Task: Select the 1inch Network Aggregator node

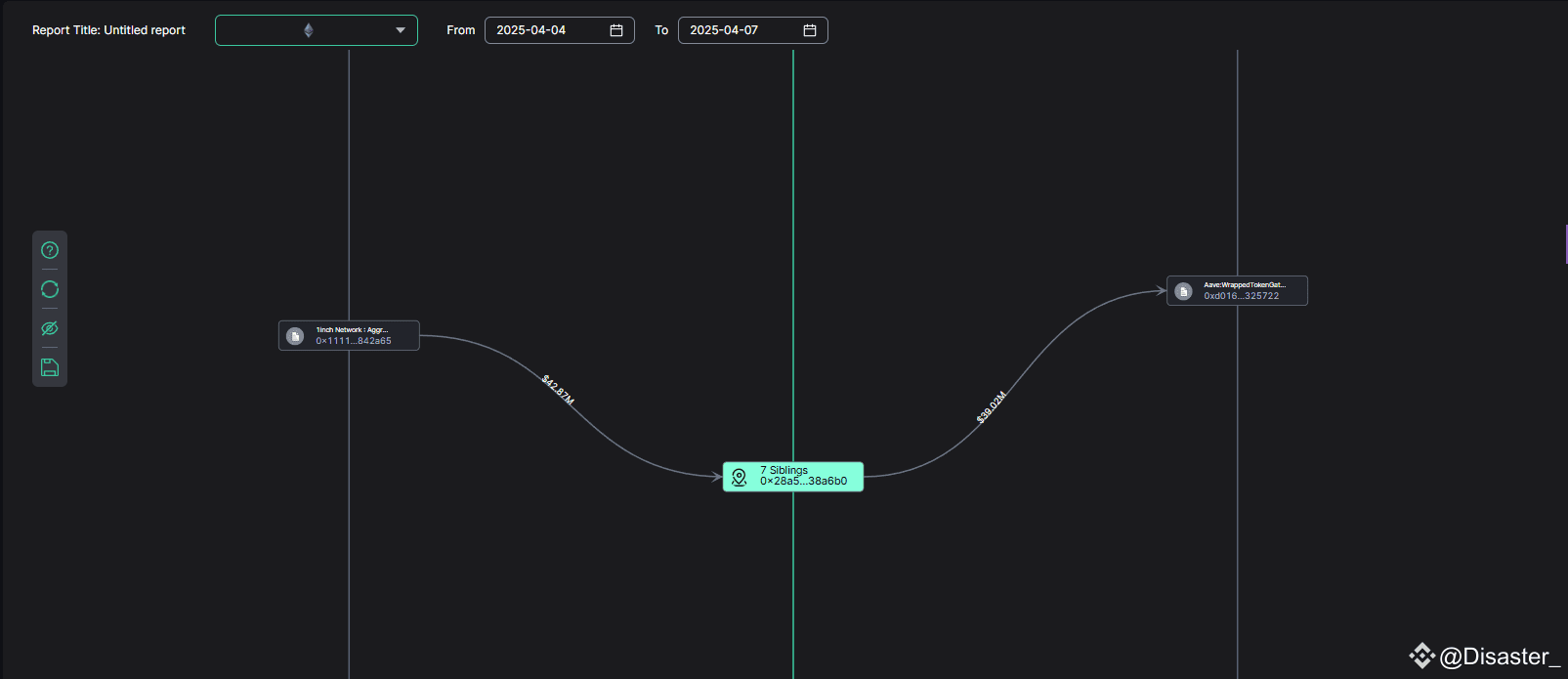Action: point(349,335)
